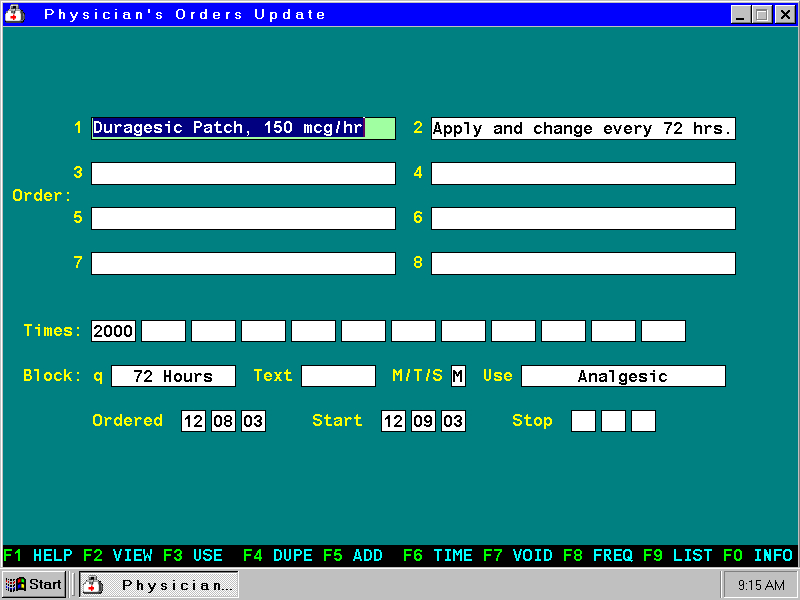The width and height of the screenshot is (800, 600).
Task: Open the Physician taskbar button
Action: click(x=159, y=585)
